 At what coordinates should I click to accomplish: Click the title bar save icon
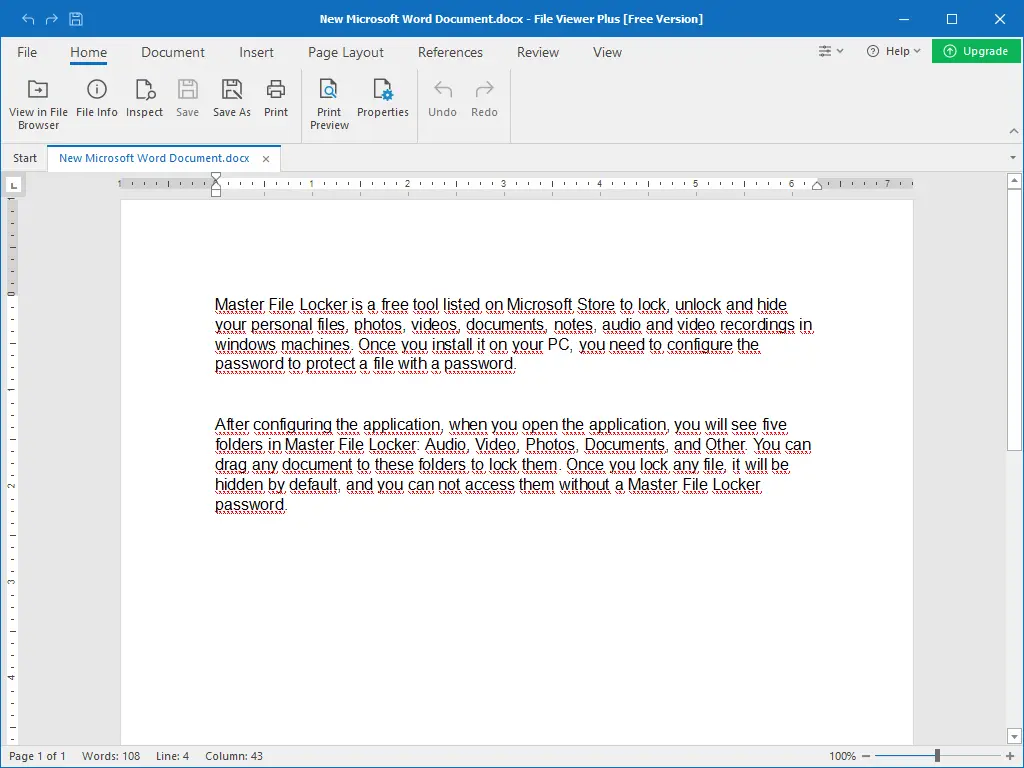pyautogui.click(x=76, y=19)
